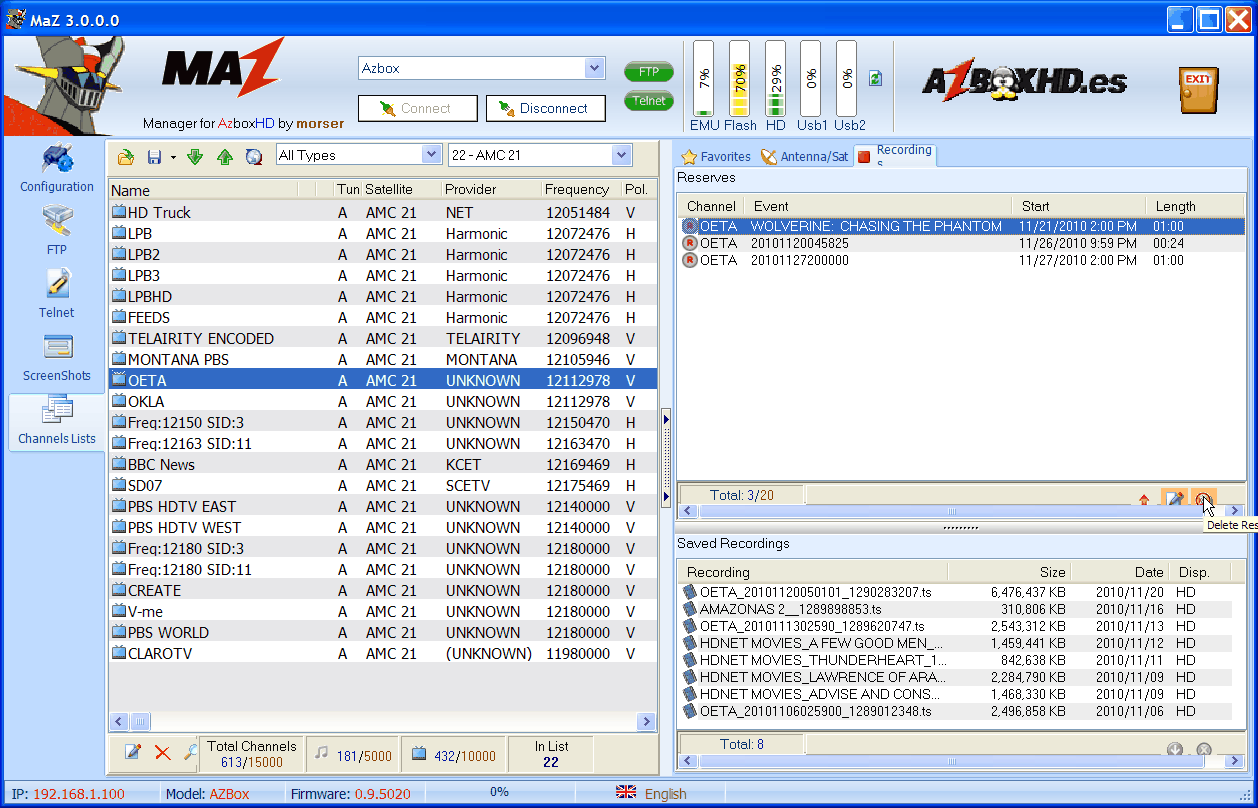The height and width of the screenshot is (808, 1258).
Task: Sort channels by Satellite column header
Action: click(x=401, y=190)
